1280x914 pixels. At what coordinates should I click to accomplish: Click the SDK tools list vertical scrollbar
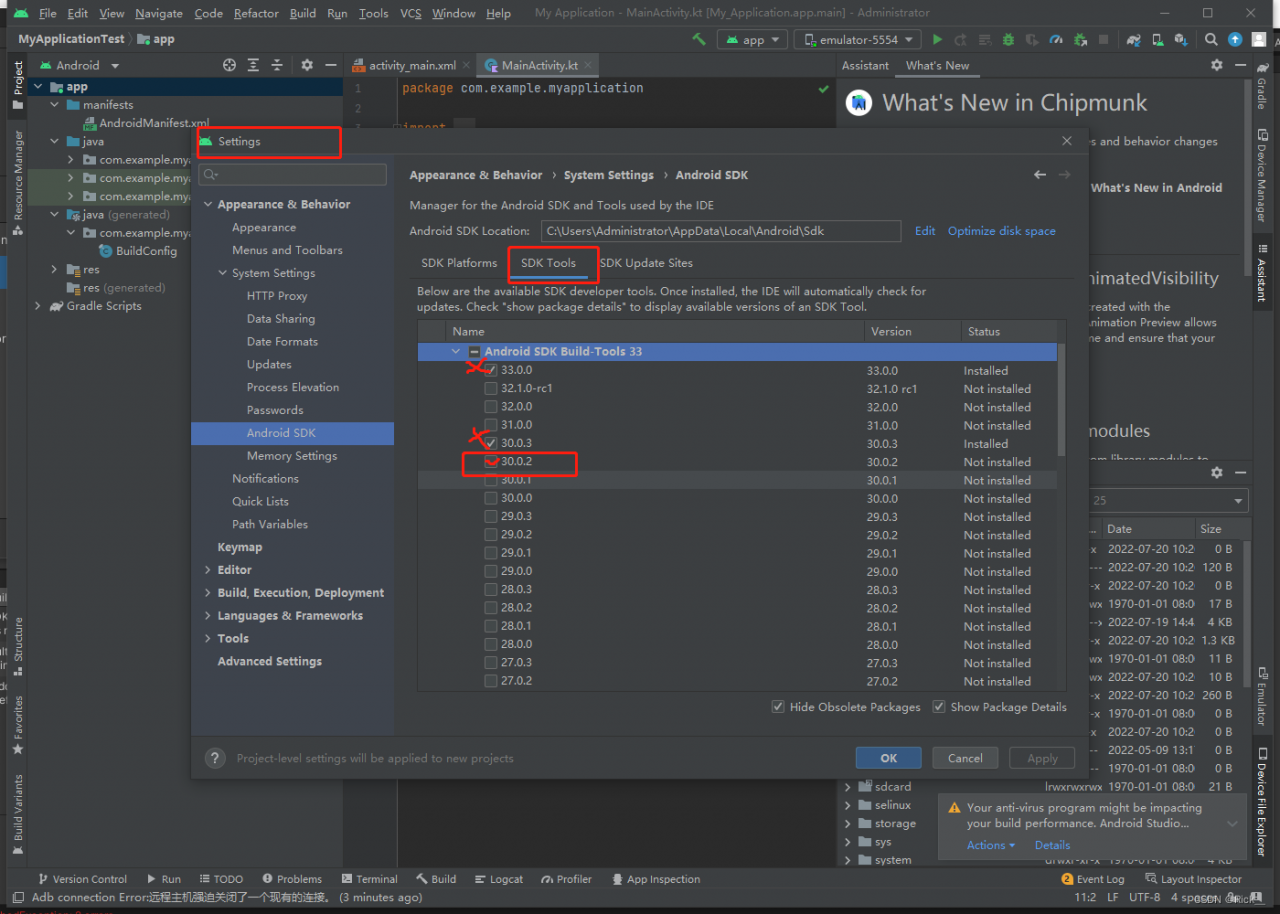1062,400
